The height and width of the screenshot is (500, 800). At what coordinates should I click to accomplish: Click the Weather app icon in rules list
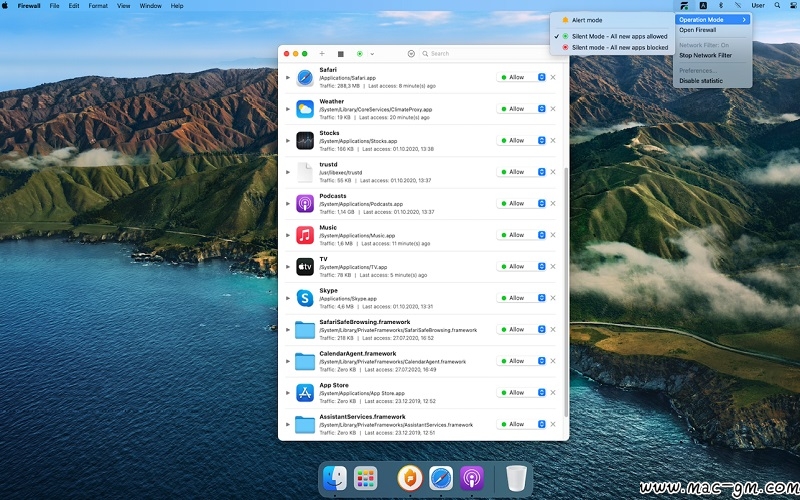click(305, 109)
